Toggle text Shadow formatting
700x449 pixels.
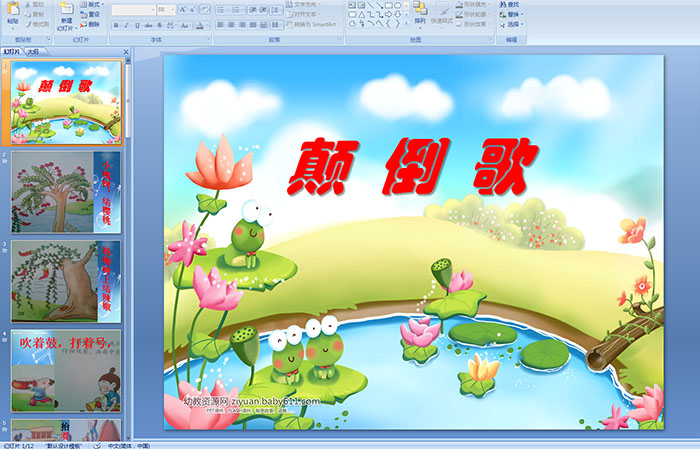click(x=159, y=25)
